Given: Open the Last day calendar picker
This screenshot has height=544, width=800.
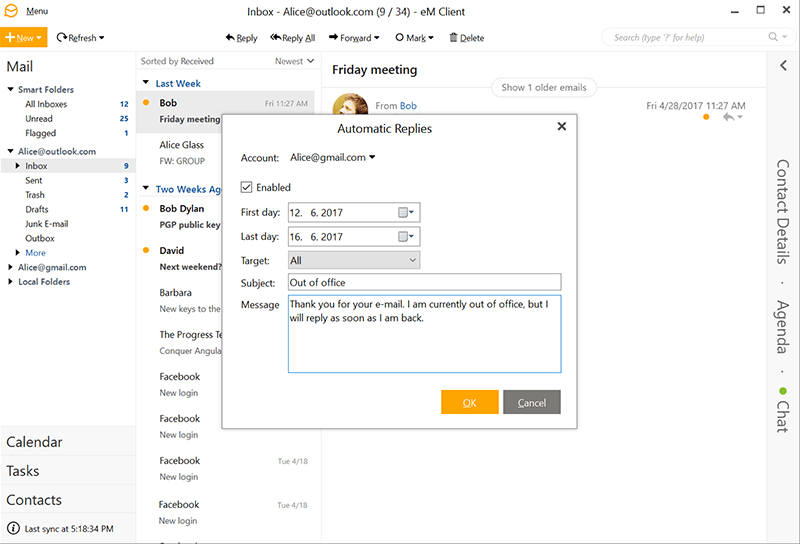Looking at the screenshot, I should (406, 236).
